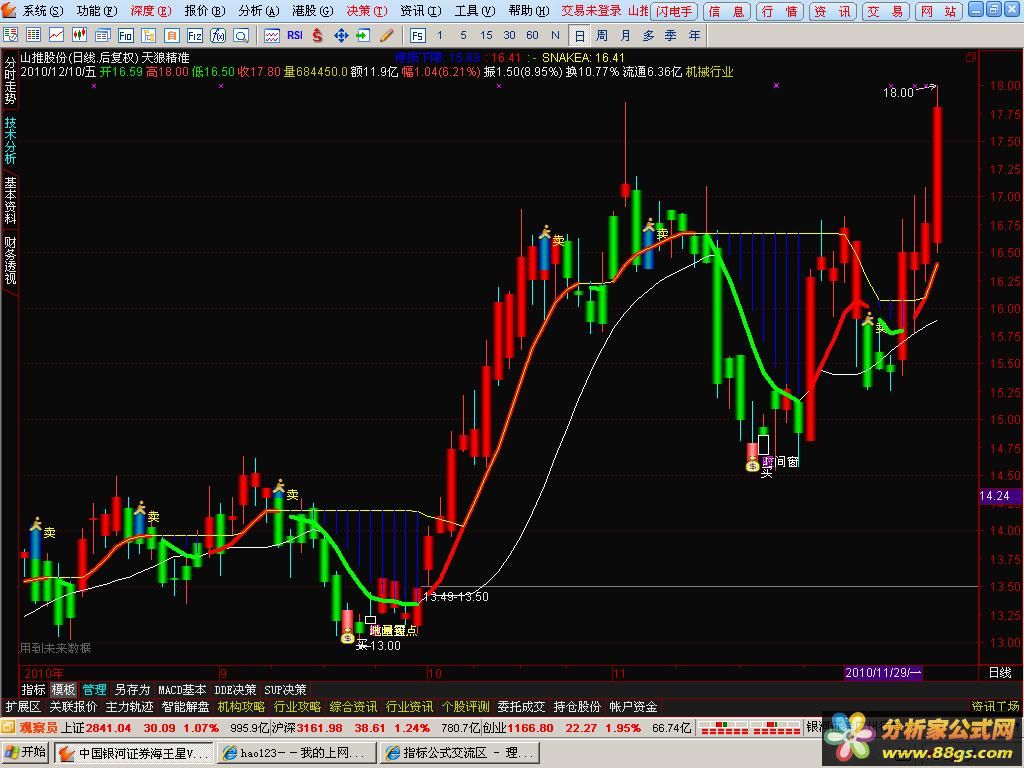Switch to hao123 browser taskbar window
Image resolution: width=1024 pixels, height=768 pixels.
296,753
